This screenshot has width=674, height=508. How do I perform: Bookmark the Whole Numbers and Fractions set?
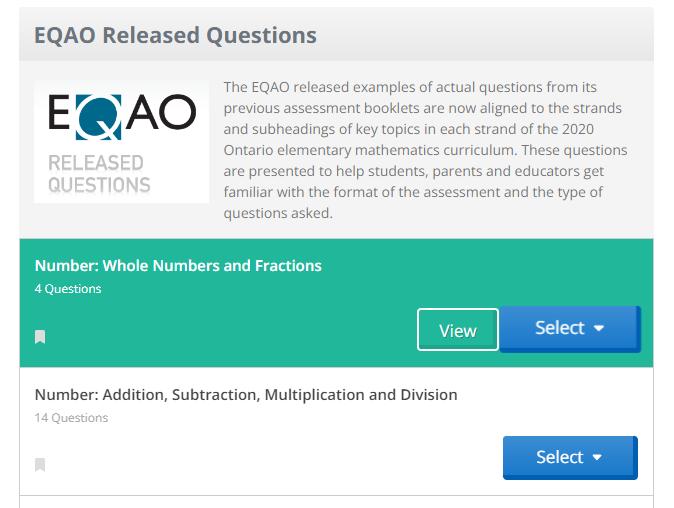pyautogui.click(x=40, y=337)
